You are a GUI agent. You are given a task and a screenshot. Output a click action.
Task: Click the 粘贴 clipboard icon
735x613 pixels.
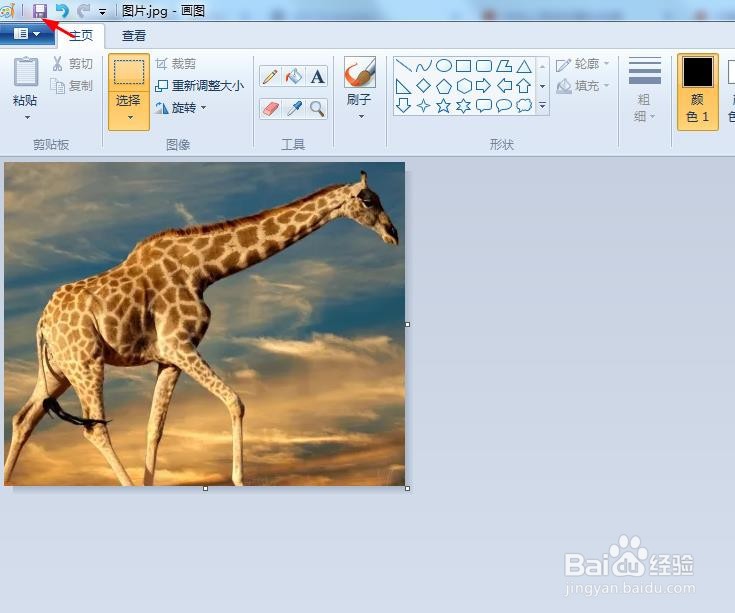tap(26, 71)
